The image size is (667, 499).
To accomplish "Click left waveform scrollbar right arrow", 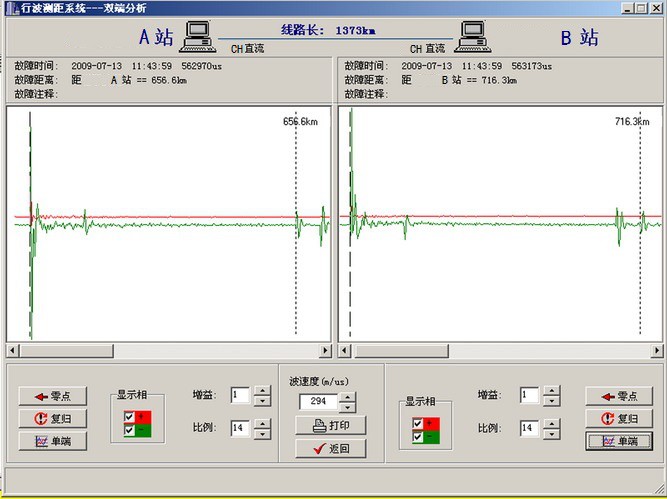I will [325, 351].
